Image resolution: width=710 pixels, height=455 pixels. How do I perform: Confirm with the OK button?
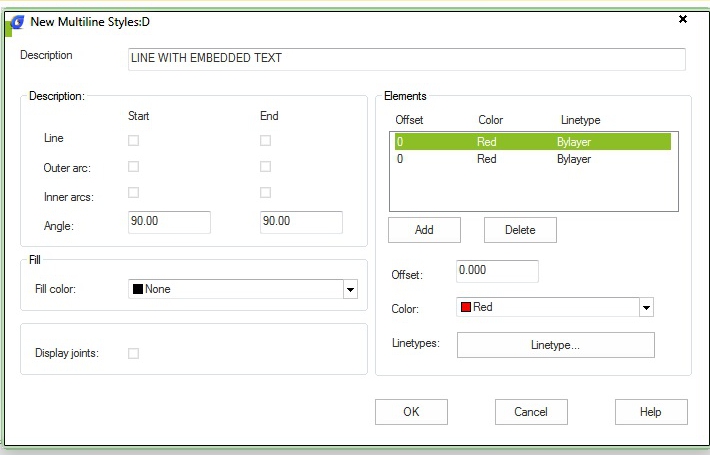click(x=411, y=412)
